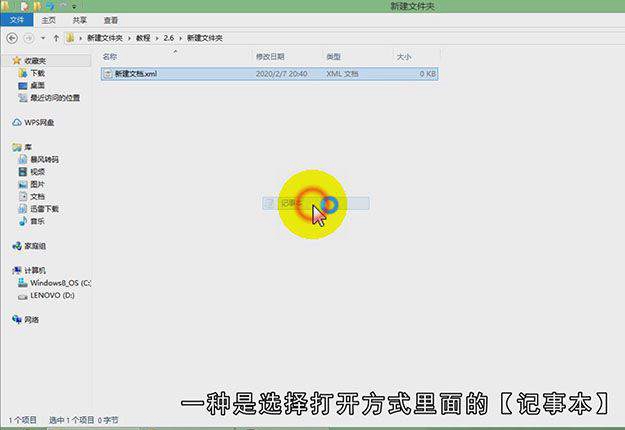Click the 图片 library icon

coord(23,184)
